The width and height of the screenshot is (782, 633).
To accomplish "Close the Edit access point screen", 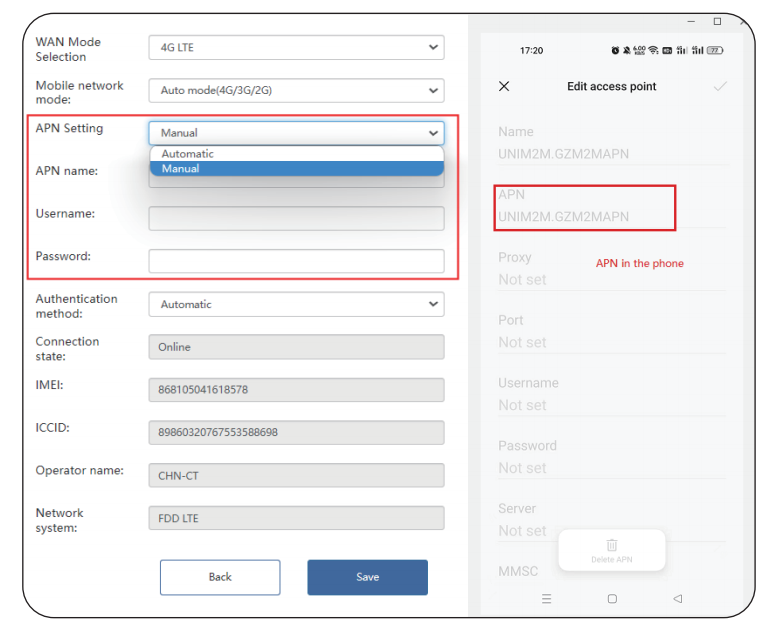I will (504, 87).
